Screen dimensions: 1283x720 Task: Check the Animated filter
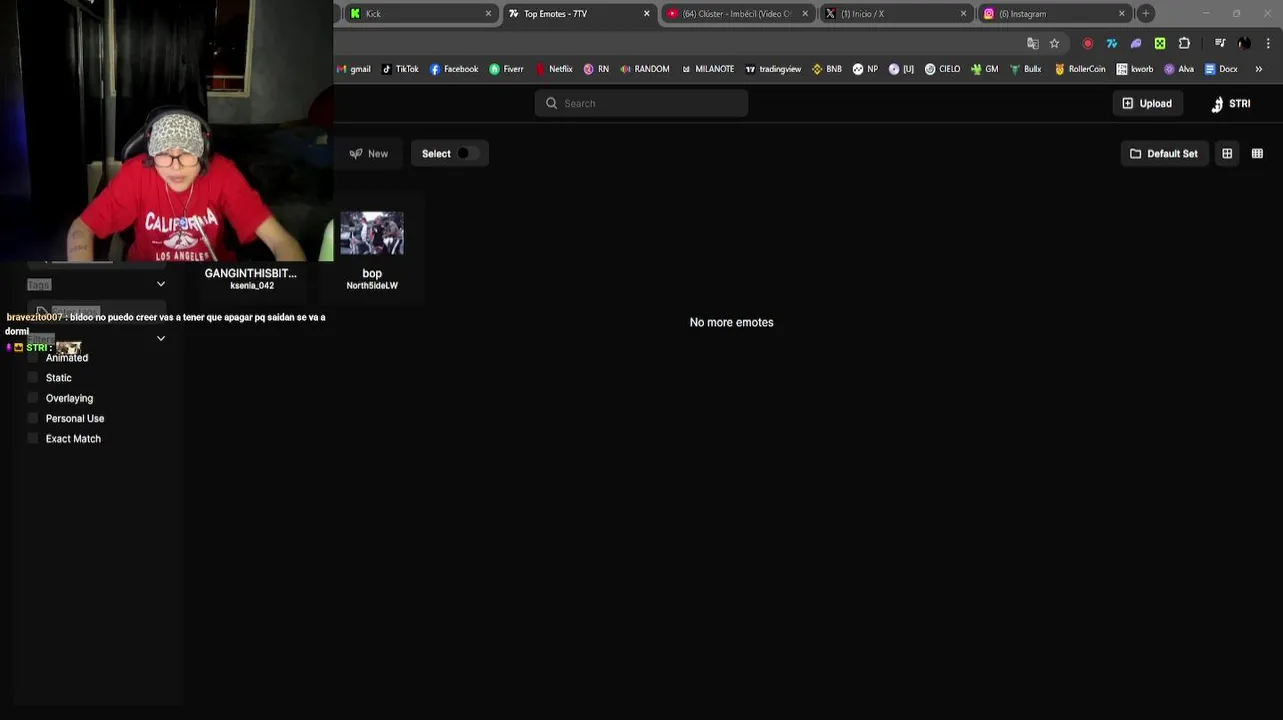pos(33,358)
